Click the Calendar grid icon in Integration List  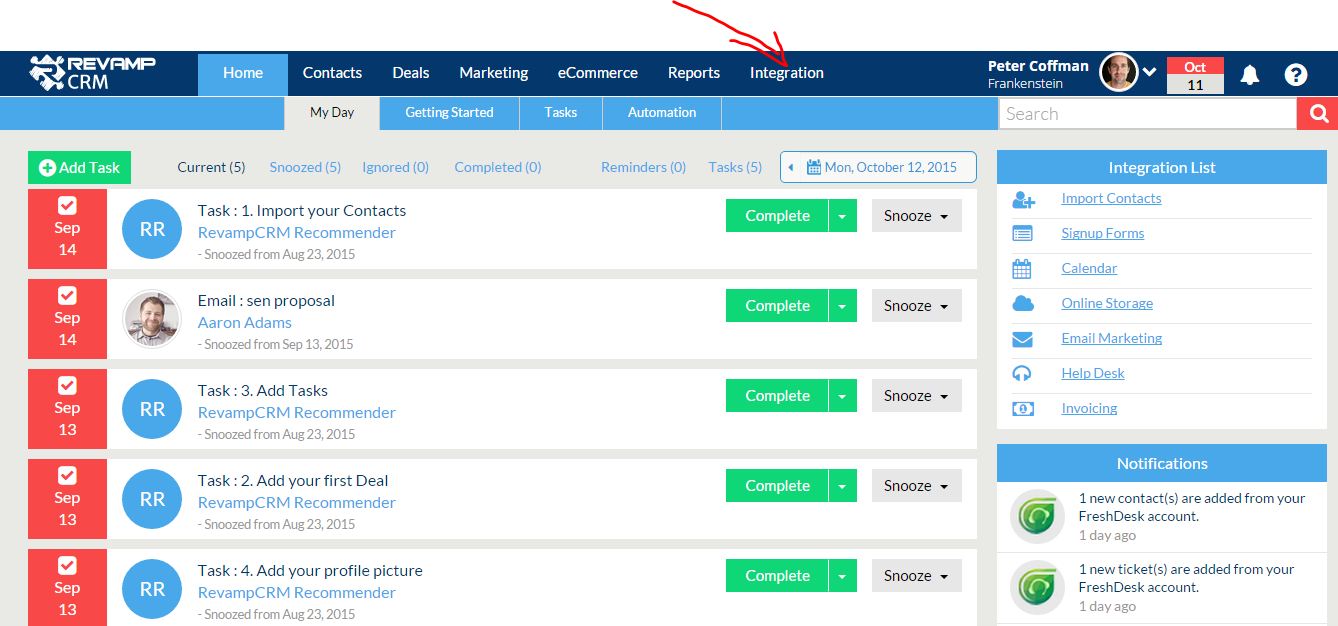click(x=1021, y=268)
